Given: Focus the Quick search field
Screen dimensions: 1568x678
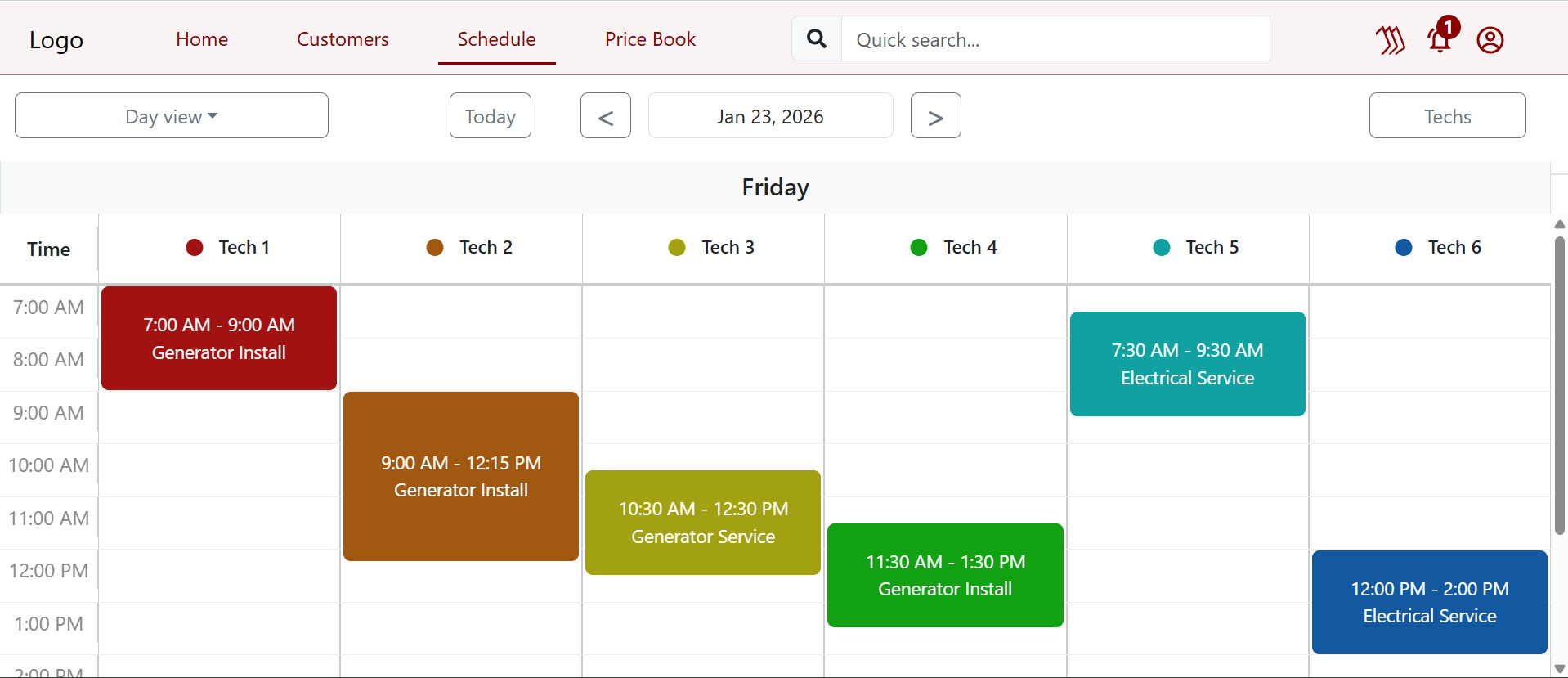Looking at the screenshot, I should tap(1055, 39).
